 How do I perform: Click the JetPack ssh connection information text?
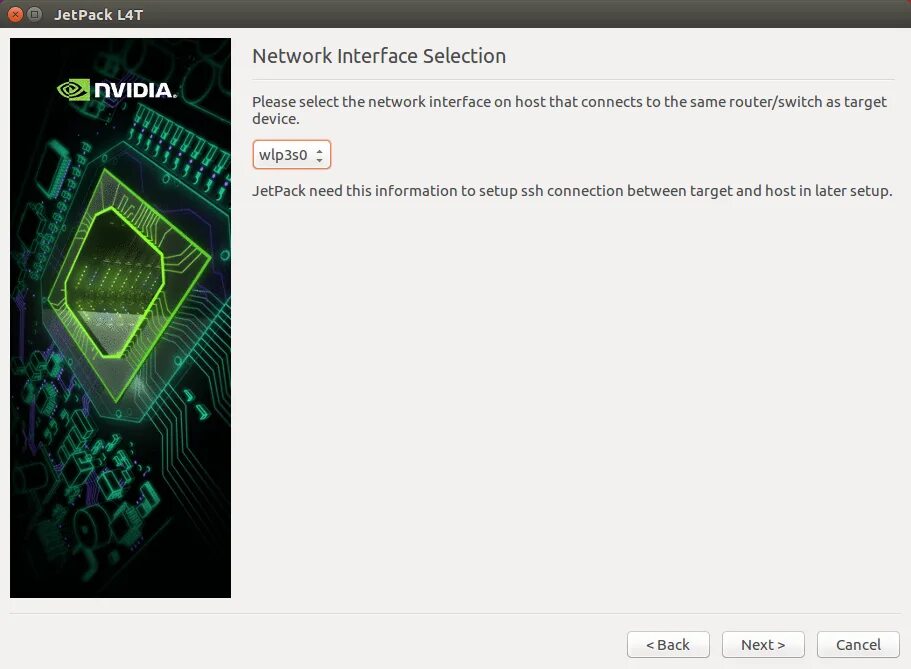pos(572,191)
